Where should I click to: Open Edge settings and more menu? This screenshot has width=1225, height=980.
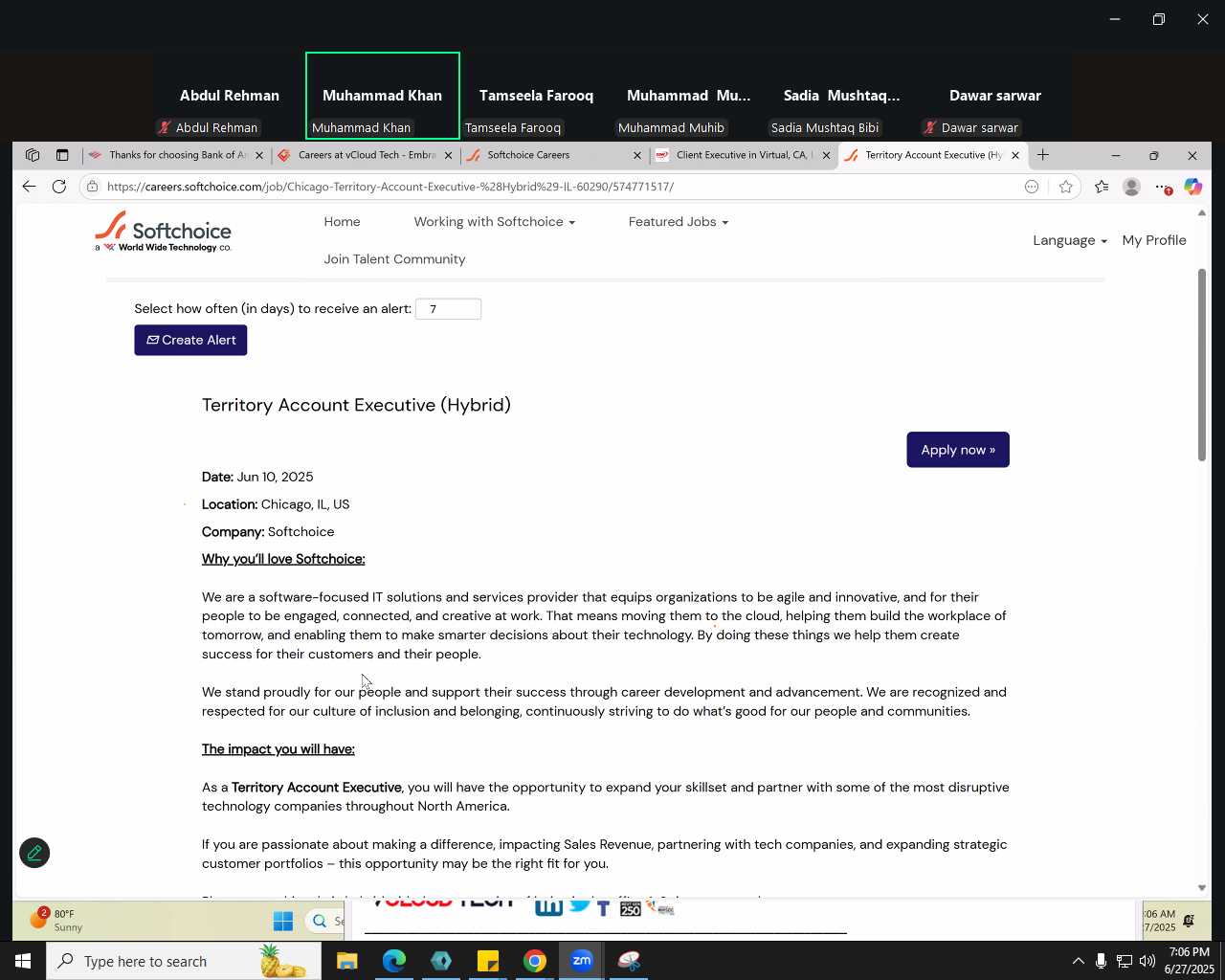[x=1162, y=187]
